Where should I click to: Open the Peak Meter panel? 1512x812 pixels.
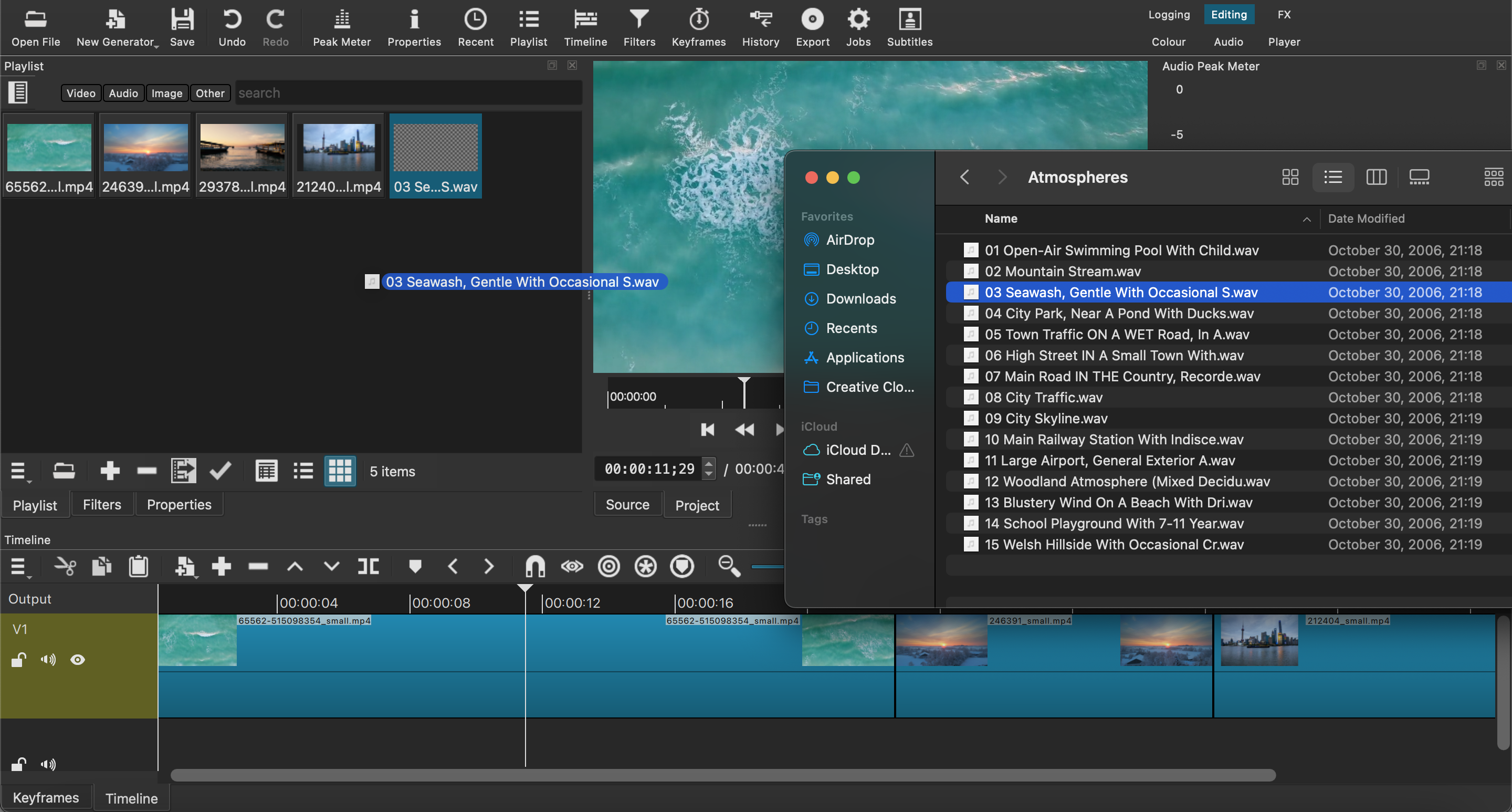pos(342,26)
